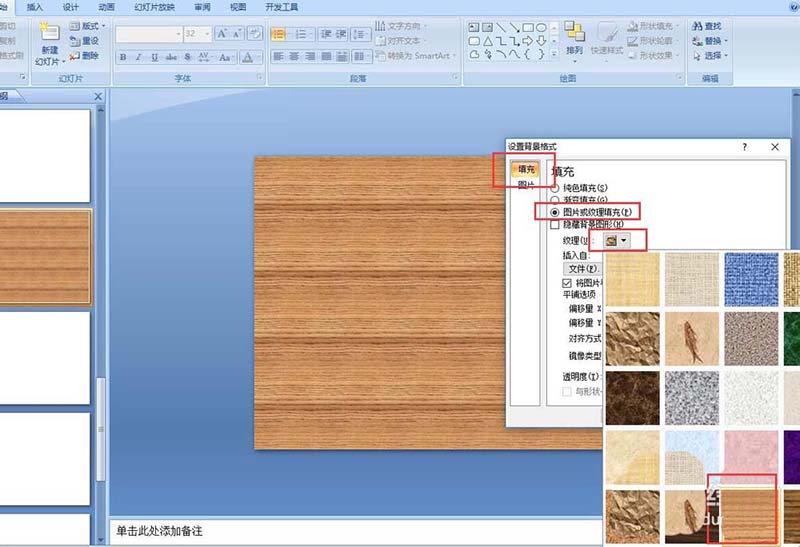Open the Slide Show (幻灯片放映) tab
800x547 pixels.
[155, 7]
